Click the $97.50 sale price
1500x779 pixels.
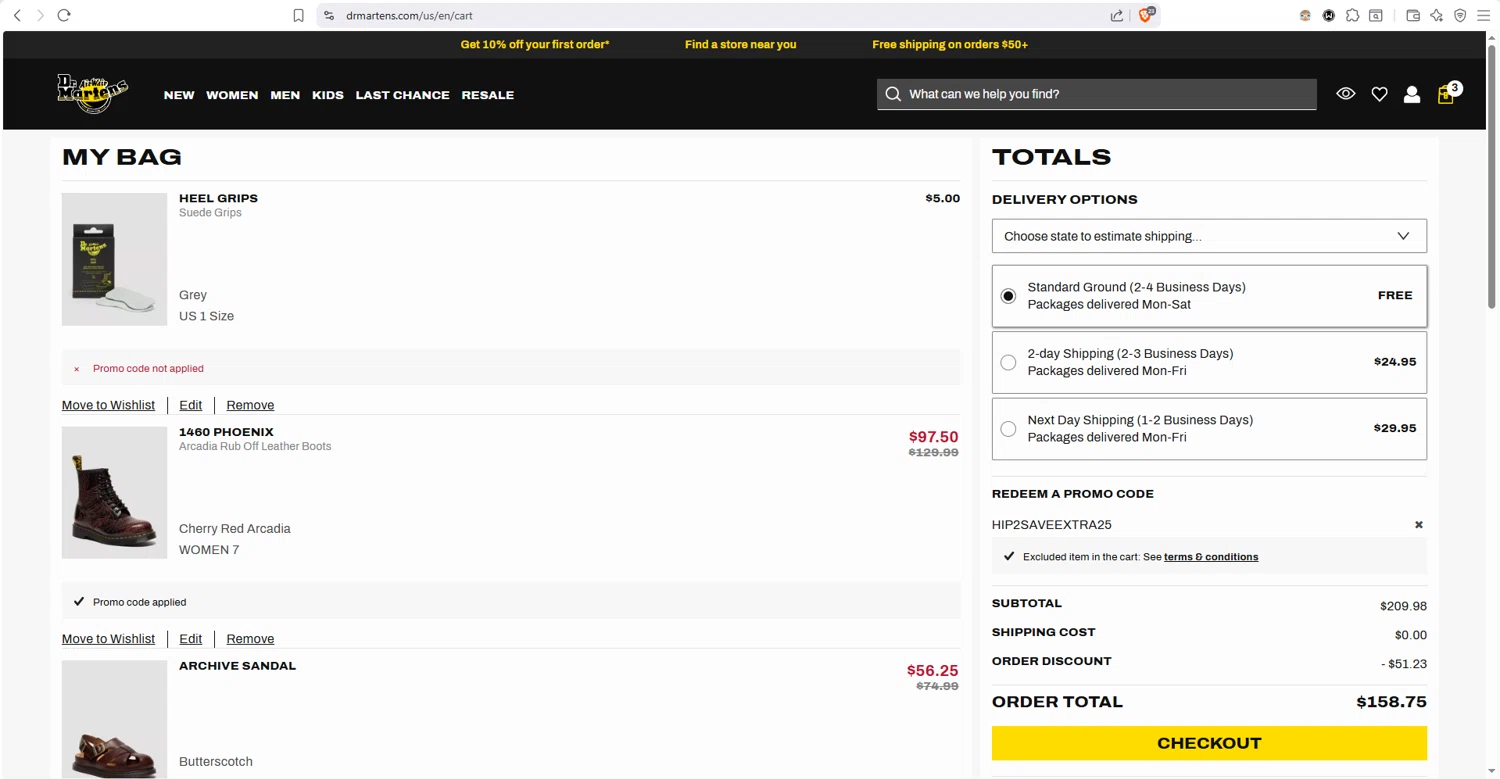coord(933,437)
